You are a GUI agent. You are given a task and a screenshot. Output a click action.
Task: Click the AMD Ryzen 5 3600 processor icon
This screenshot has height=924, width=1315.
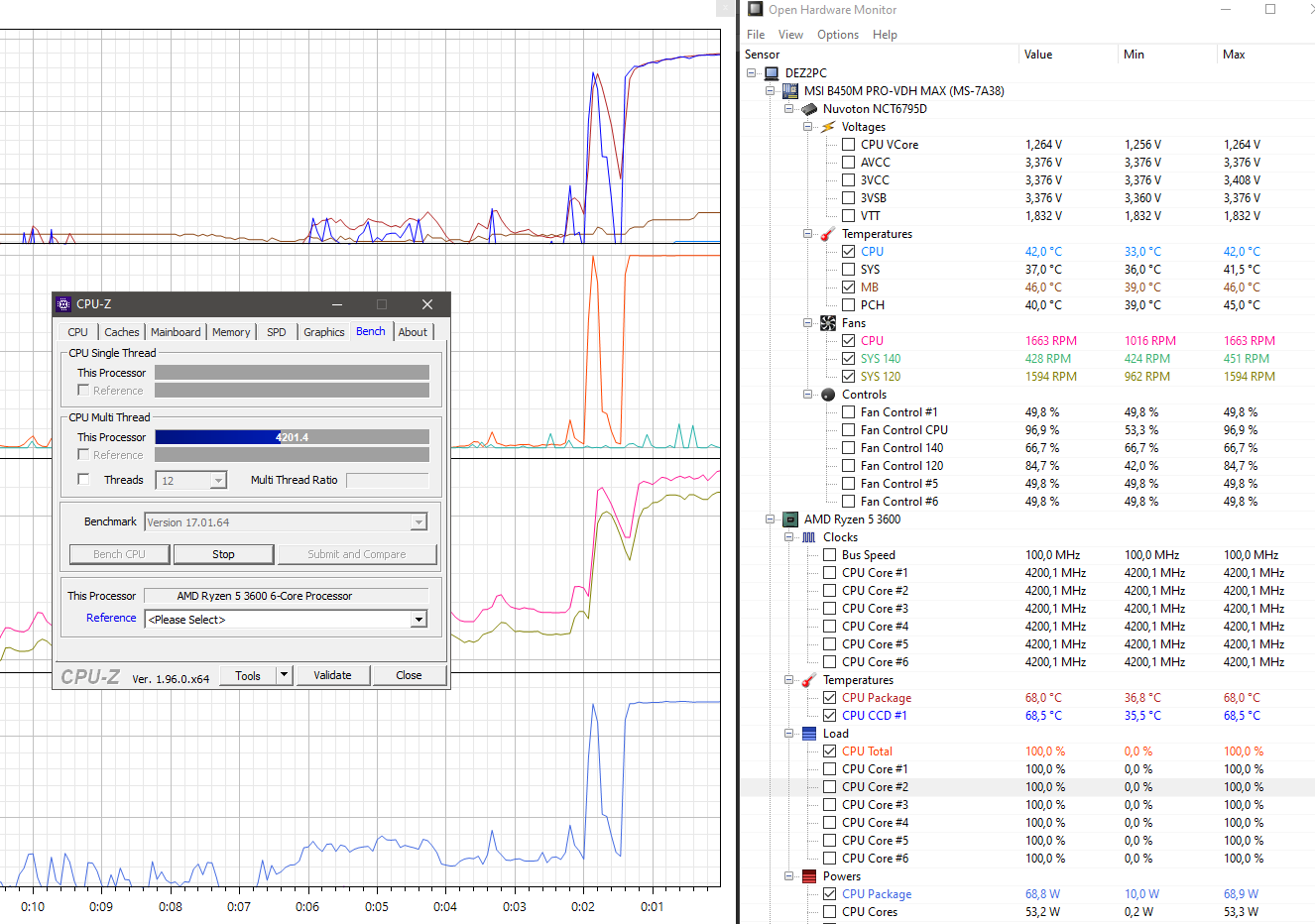click(x=790, y=520)
